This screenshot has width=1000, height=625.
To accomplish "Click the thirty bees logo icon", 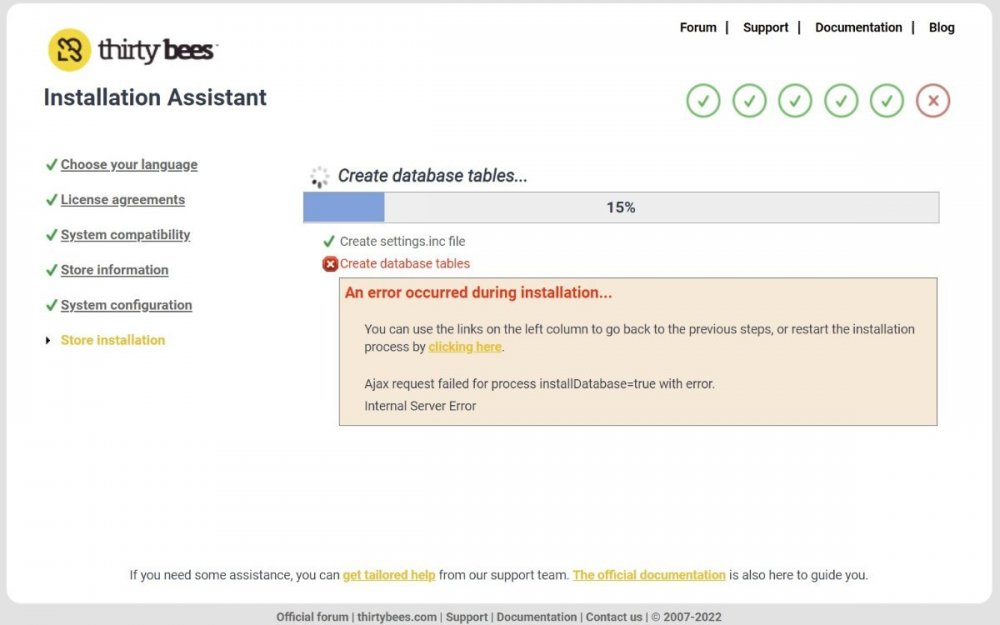I will click(x=69, y=50).
